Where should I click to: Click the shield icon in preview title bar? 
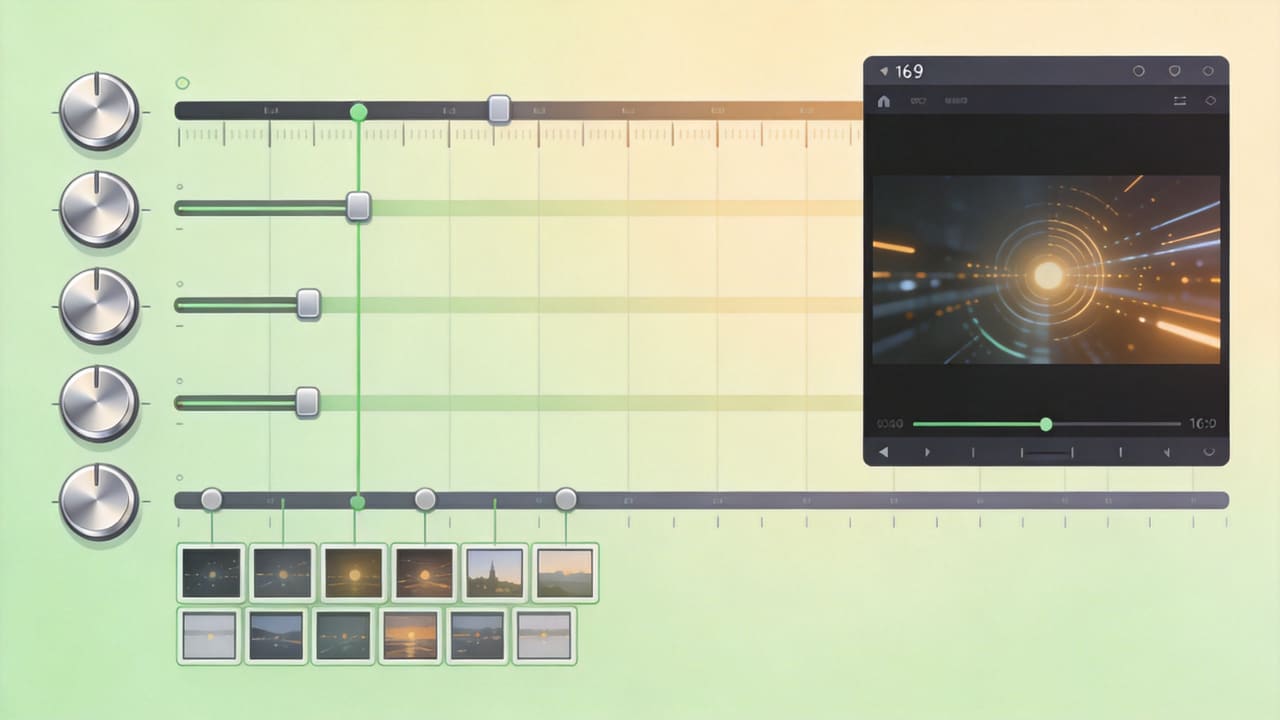1175,72
